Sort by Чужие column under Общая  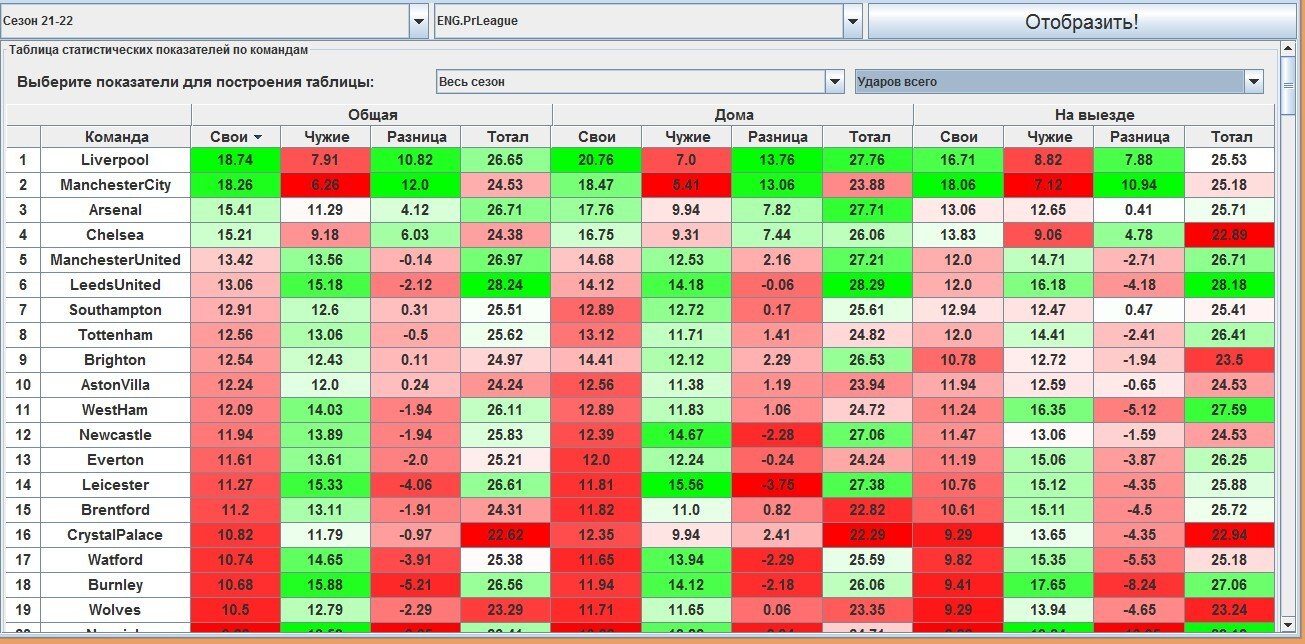(x=325, y=137)
